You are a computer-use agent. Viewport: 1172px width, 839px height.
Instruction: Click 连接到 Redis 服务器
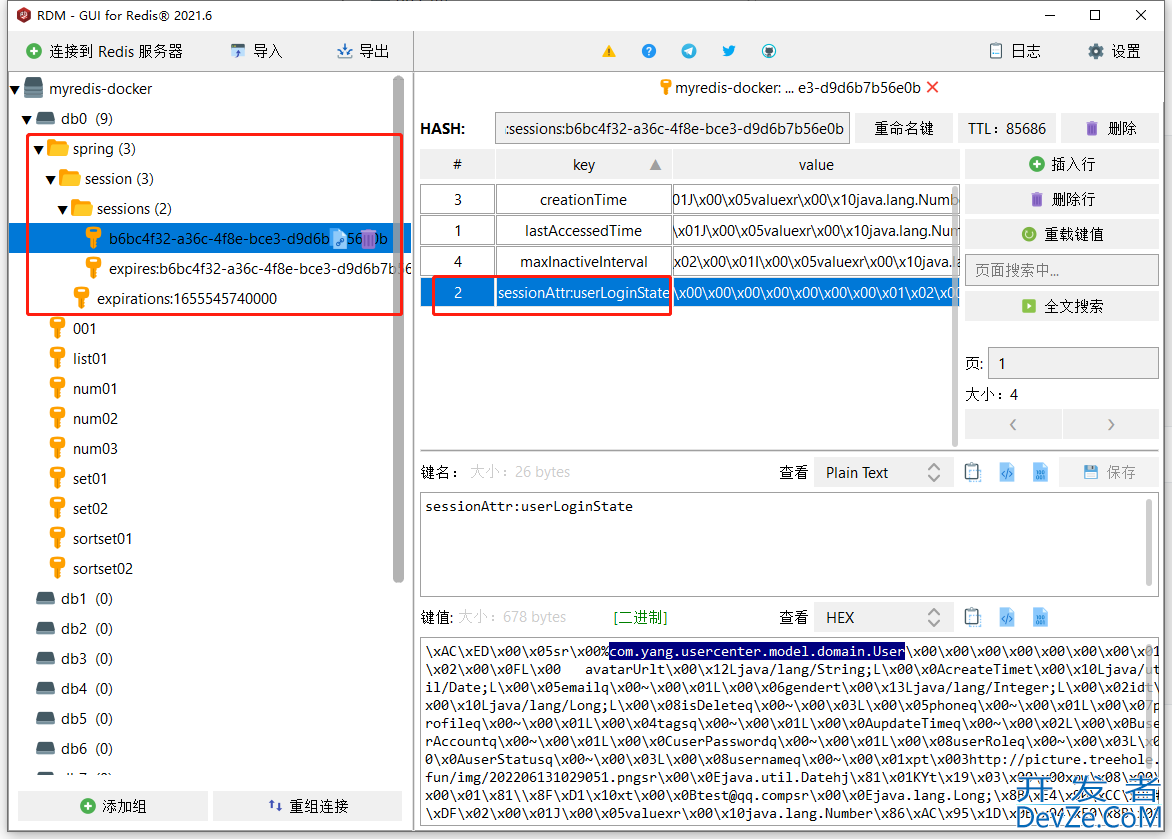click(x=105, y=51)
